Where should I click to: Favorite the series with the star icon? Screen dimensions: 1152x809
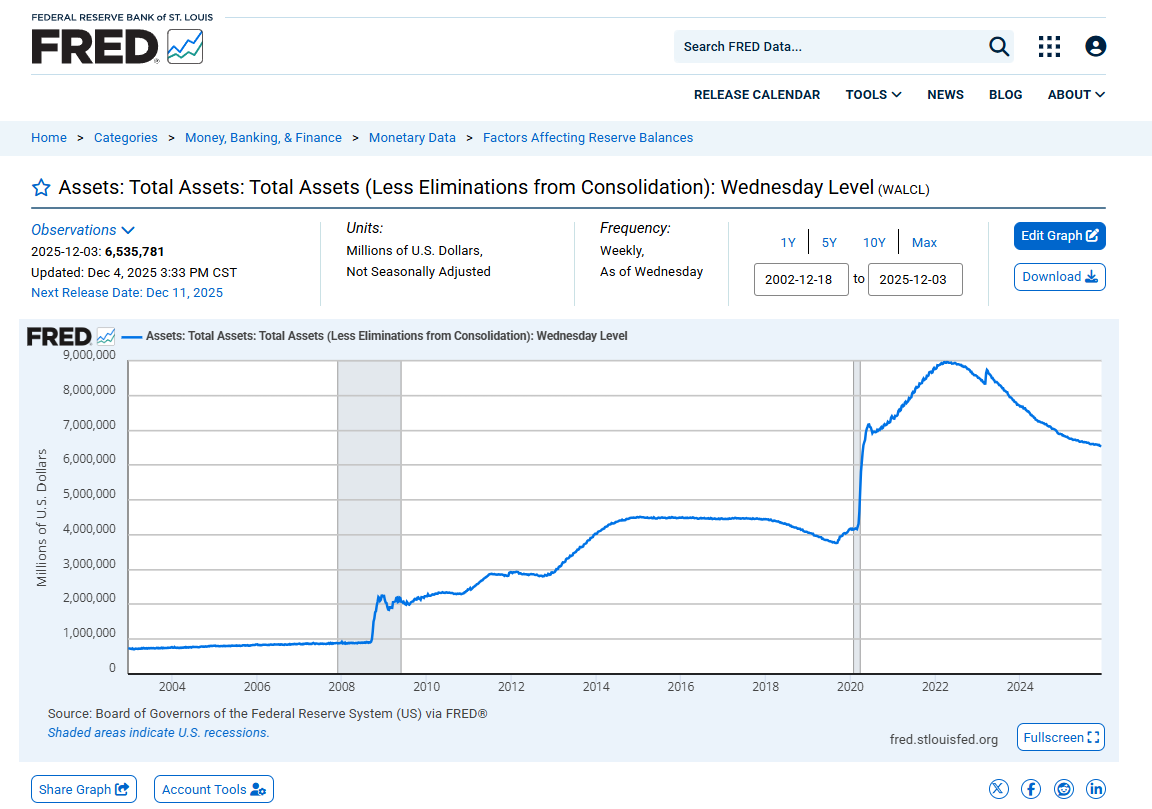coord(41,188)
